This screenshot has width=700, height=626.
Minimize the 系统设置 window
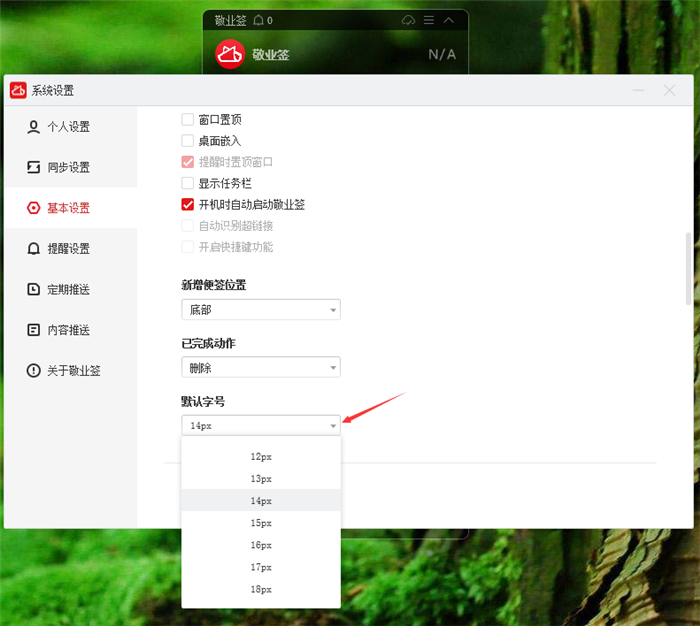[638, 91]
